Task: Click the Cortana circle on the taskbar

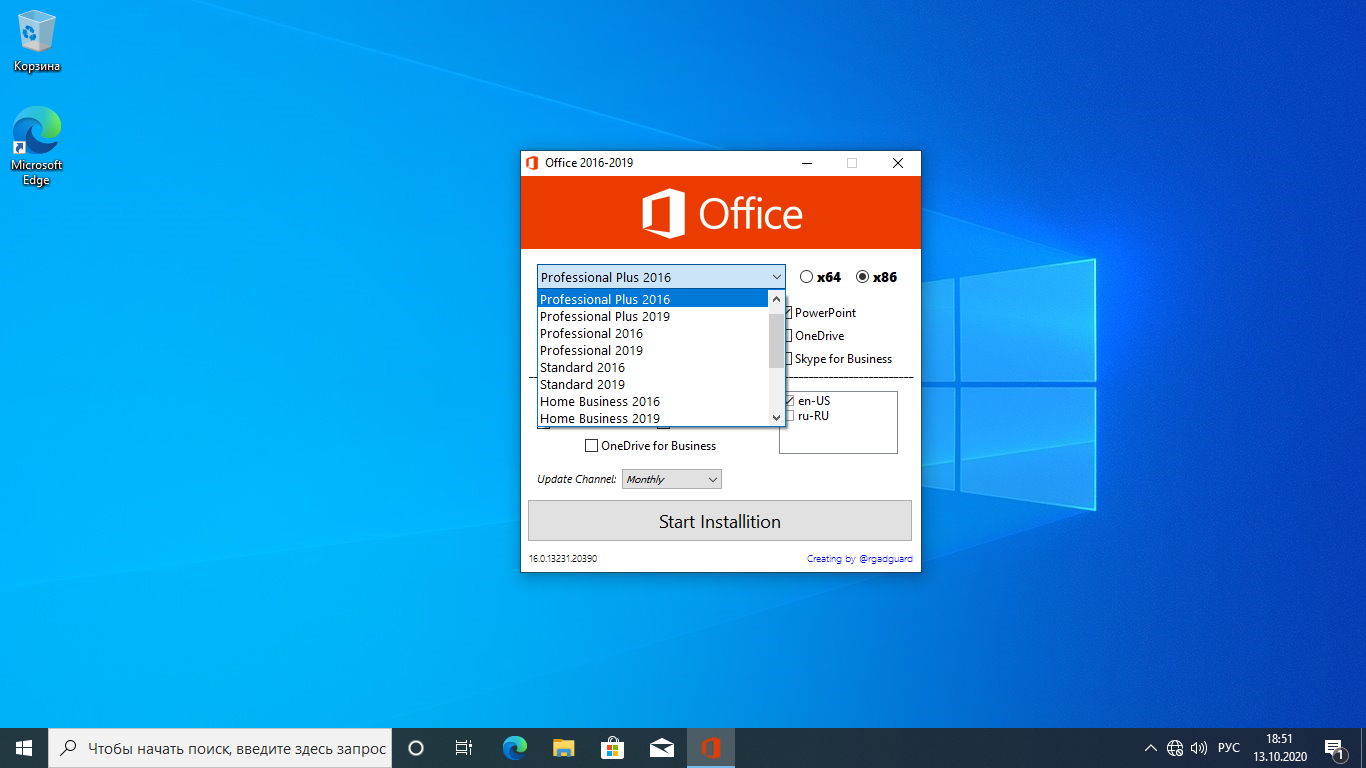Action: pos(416,747)
